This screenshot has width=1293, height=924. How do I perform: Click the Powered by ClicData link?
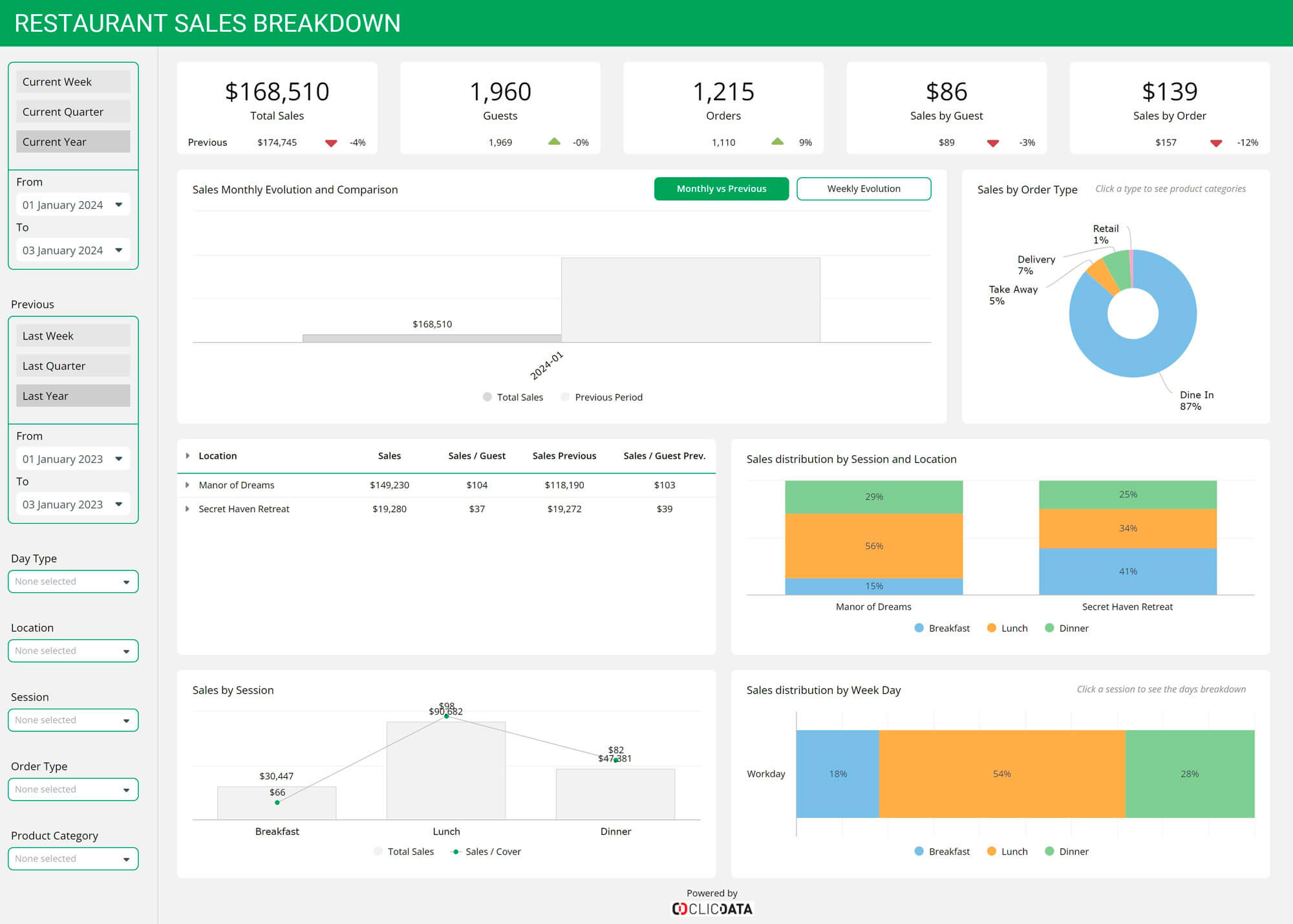point(711,908)
